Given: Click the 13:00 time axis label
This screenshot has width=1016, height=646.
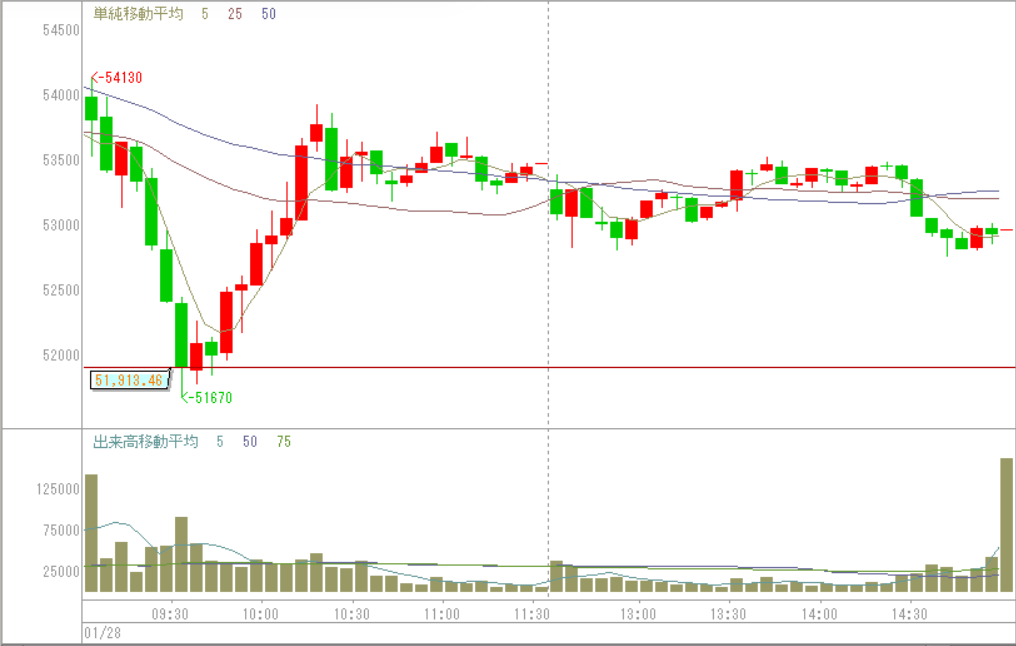Looking at the screenshot, I should click(x=638, y=614).
